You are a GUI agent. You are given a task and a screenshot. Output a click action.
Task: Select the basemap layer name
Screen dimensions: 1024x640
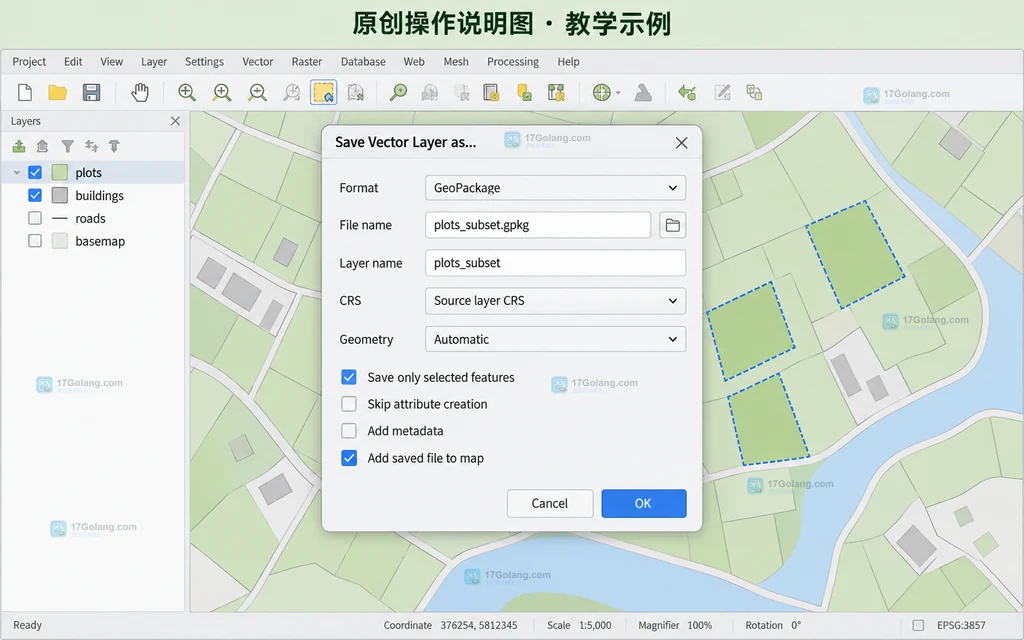coord(100,241)
